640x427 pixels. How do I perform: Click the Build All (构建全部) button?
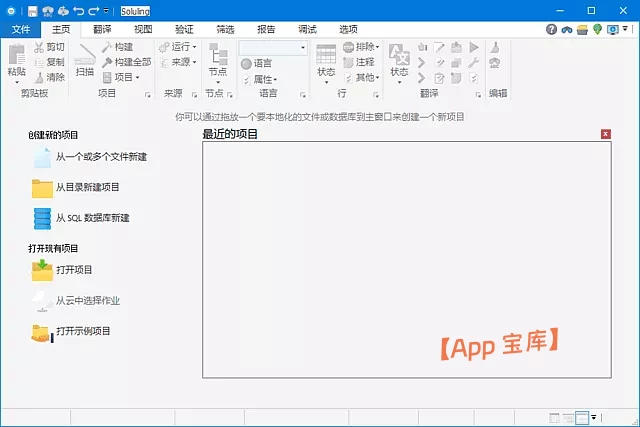click(127, 62)
